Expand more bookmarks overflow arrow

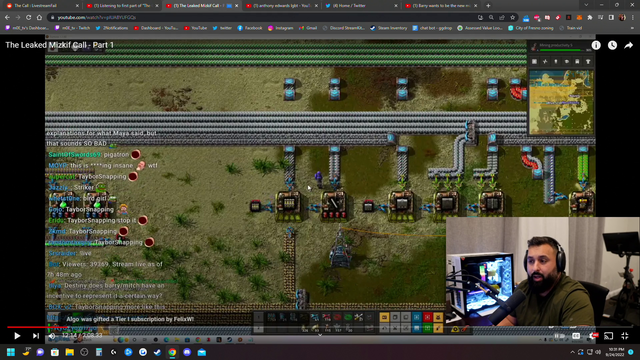click(x=632, y=28)
